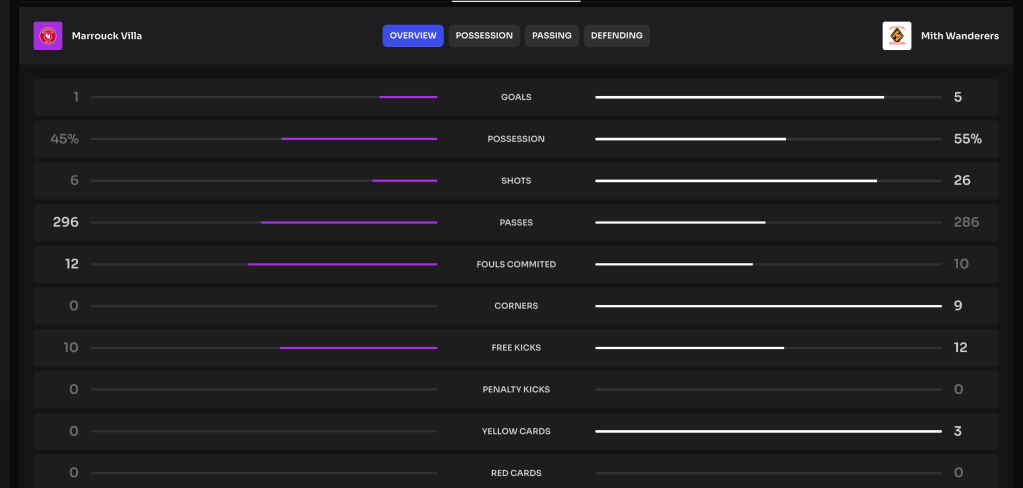Click Mith Wanderers' white yellow cards bar
This screenshot has height=488, width=1023.
(x=768, y=431)
